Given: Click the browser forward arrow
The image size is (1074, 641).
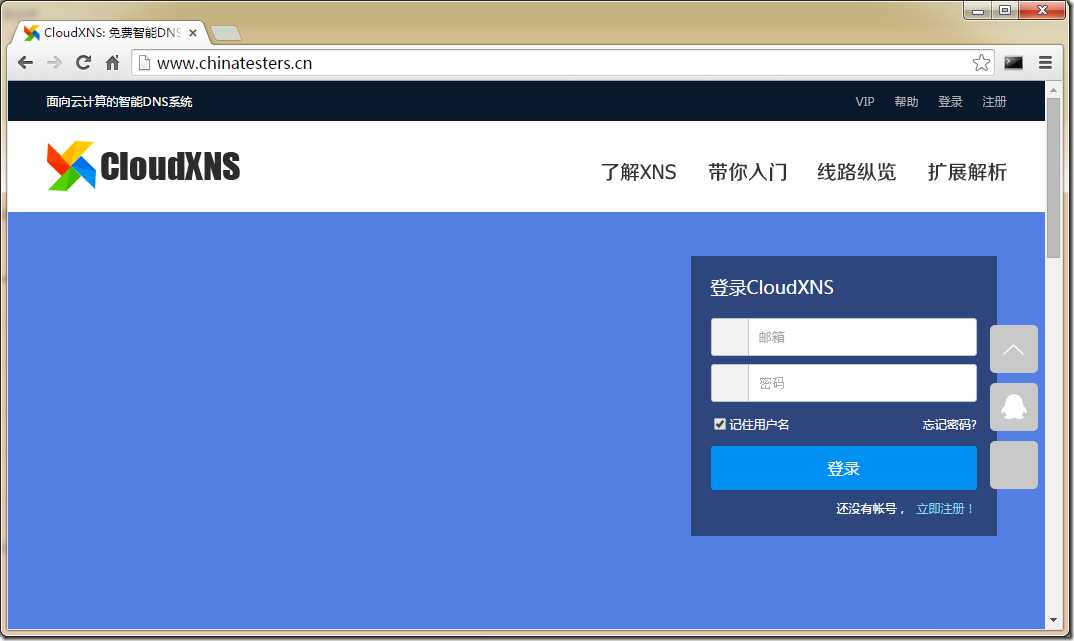Looking at the screenshot, I should (54, 63).
